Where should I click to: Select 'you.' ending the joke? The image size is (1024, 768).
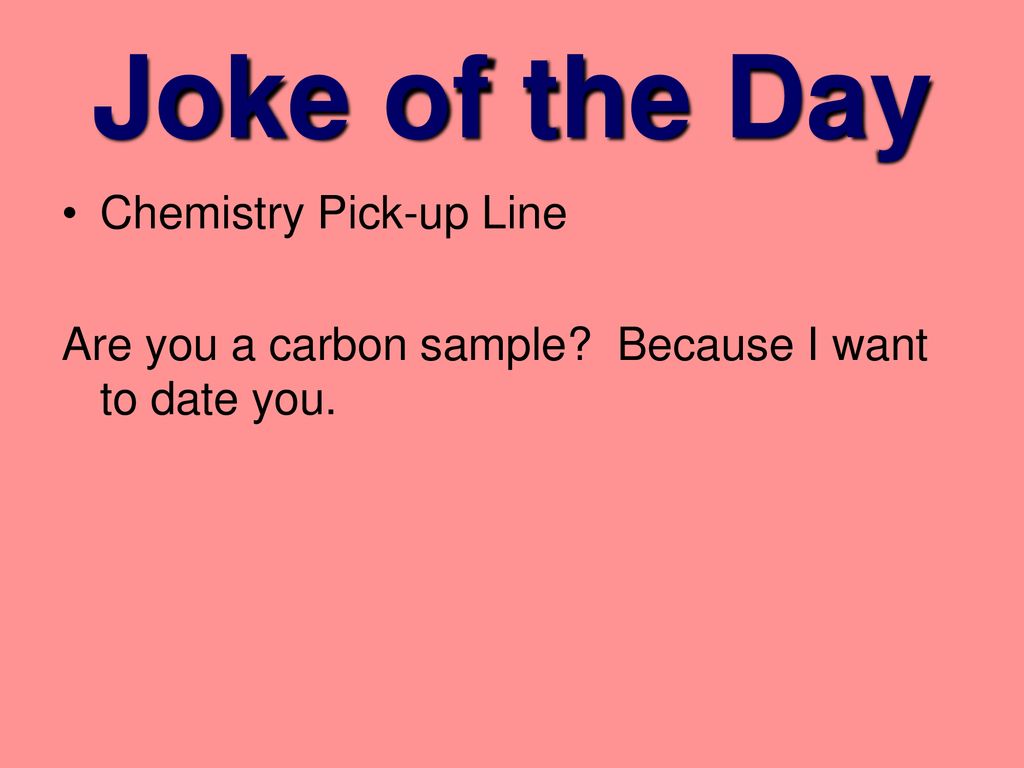294,402
